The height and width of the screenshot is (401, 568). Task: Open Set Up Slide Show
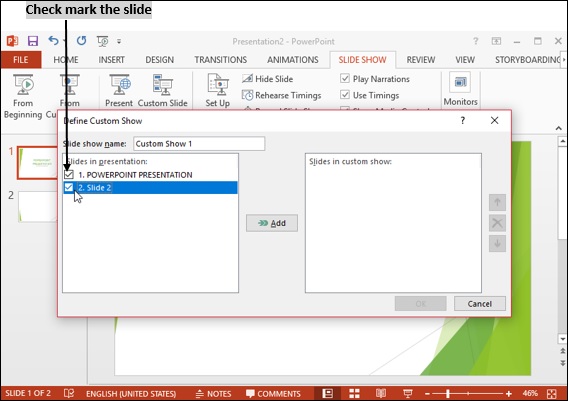point(217,91)
